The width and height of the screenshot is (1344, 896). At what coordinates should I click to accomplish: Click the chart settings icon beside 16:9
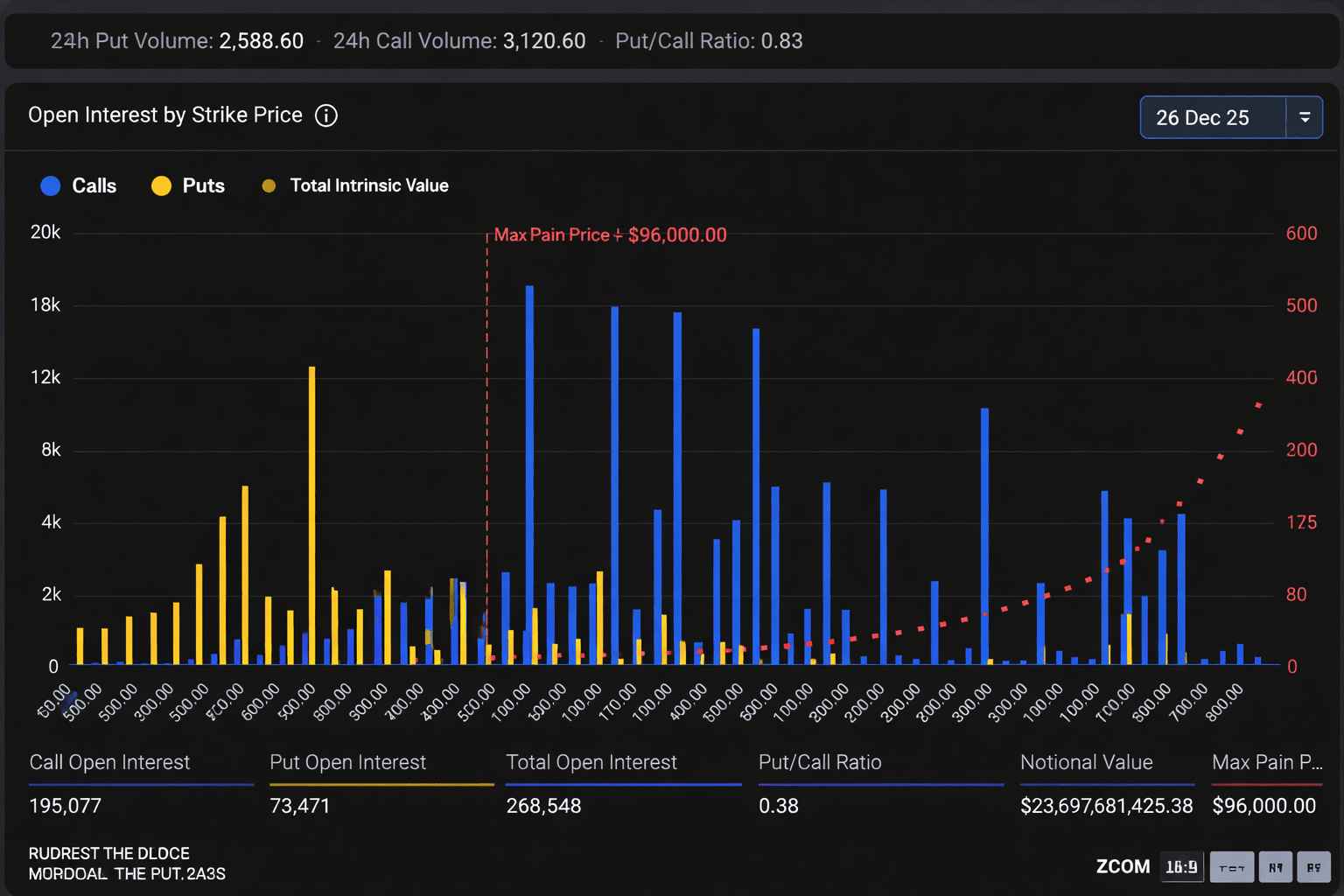pos(1231,867)
